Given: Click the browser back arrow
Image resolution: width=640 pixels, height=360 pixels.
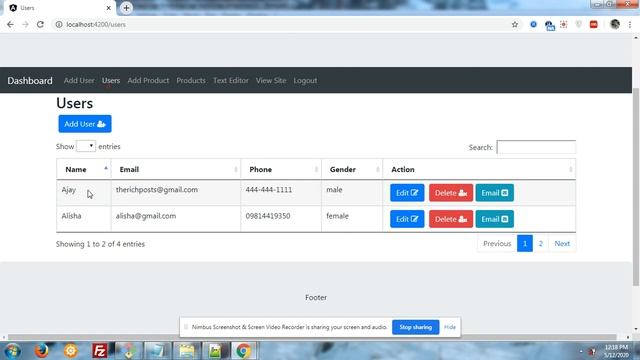Looking at the screenshot, I should [x=10, y=24].
